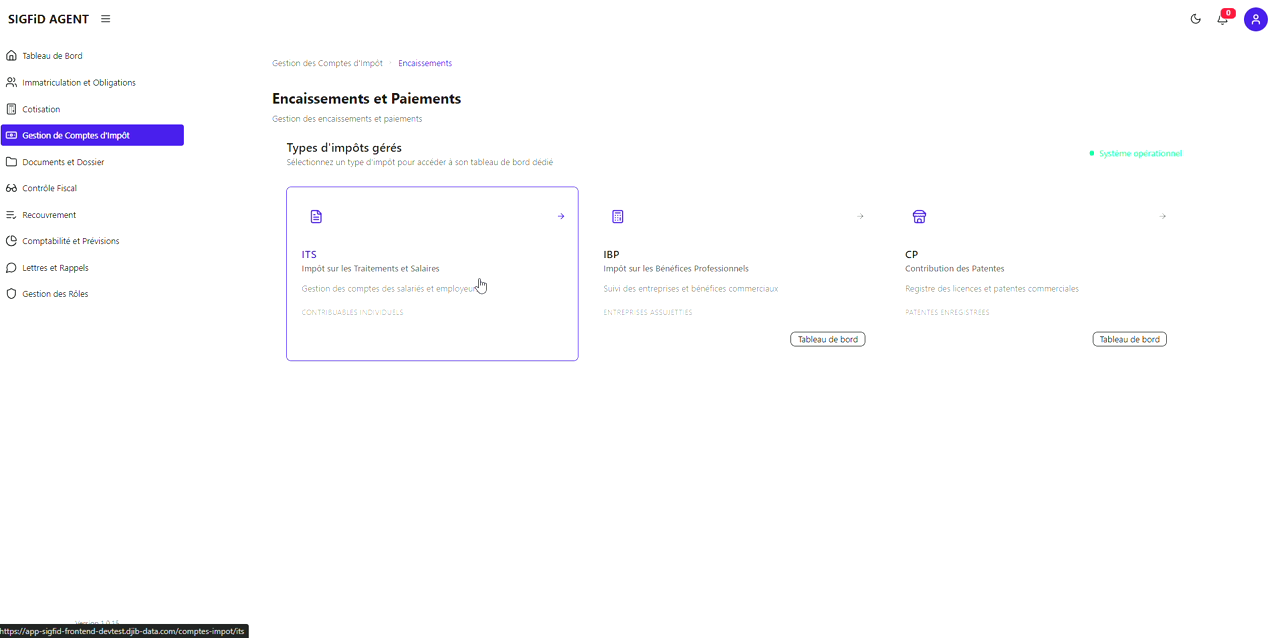This screenshot has height=638, width=1280.
Task: Switch to dark mode with moon icon
Action: coord(1195,19)
